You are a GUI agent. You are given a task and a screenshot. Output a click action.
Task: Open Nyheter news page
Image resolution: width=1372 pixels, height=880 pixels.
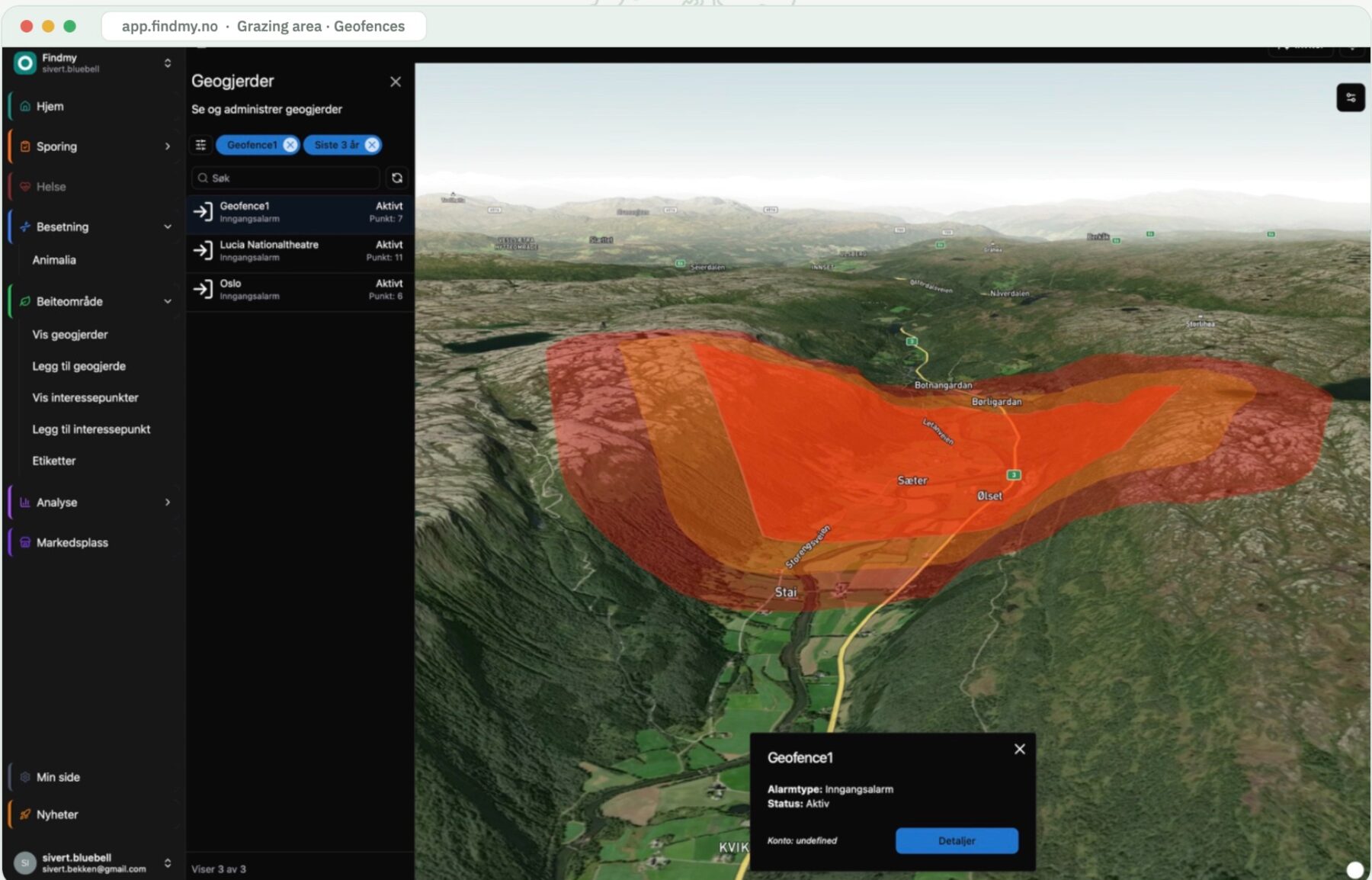point(95,814)
